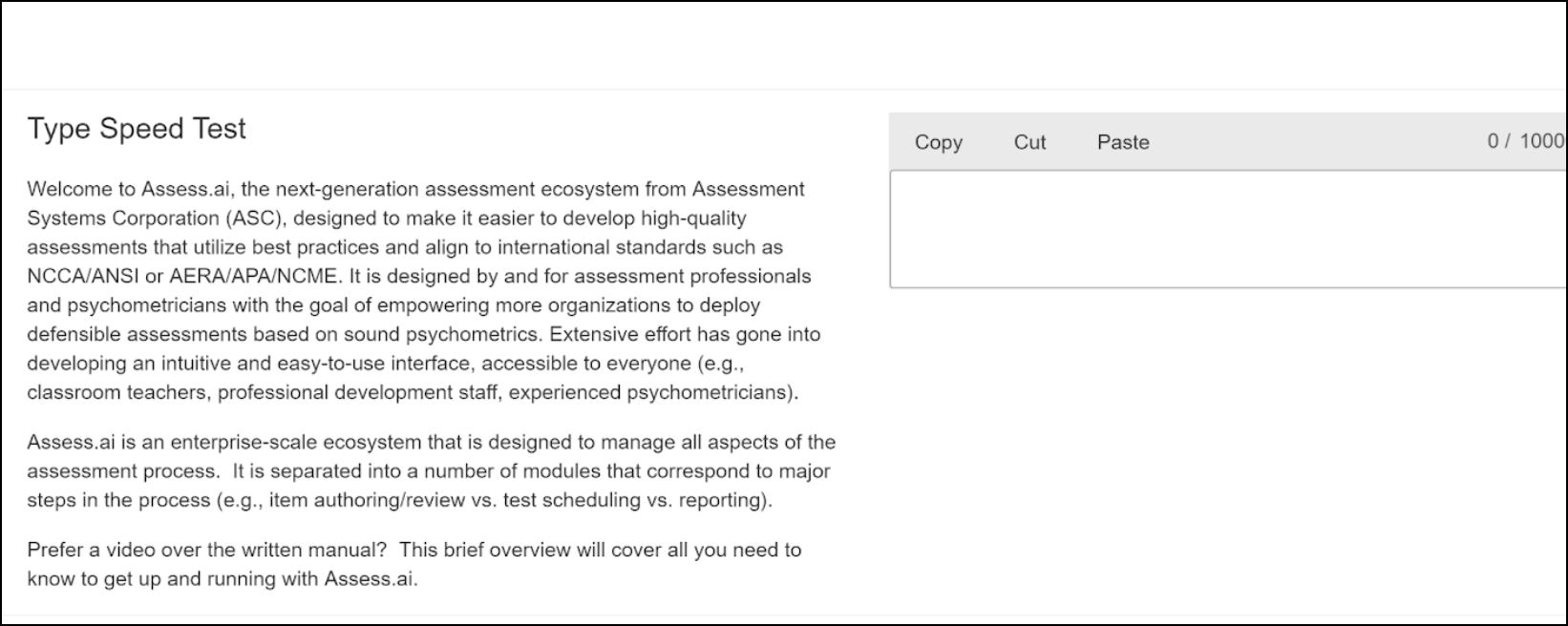This screenshot has height=626, width=1568.
Task: Click the Cut button in the editor toolbar
Action: point(1029,142)
